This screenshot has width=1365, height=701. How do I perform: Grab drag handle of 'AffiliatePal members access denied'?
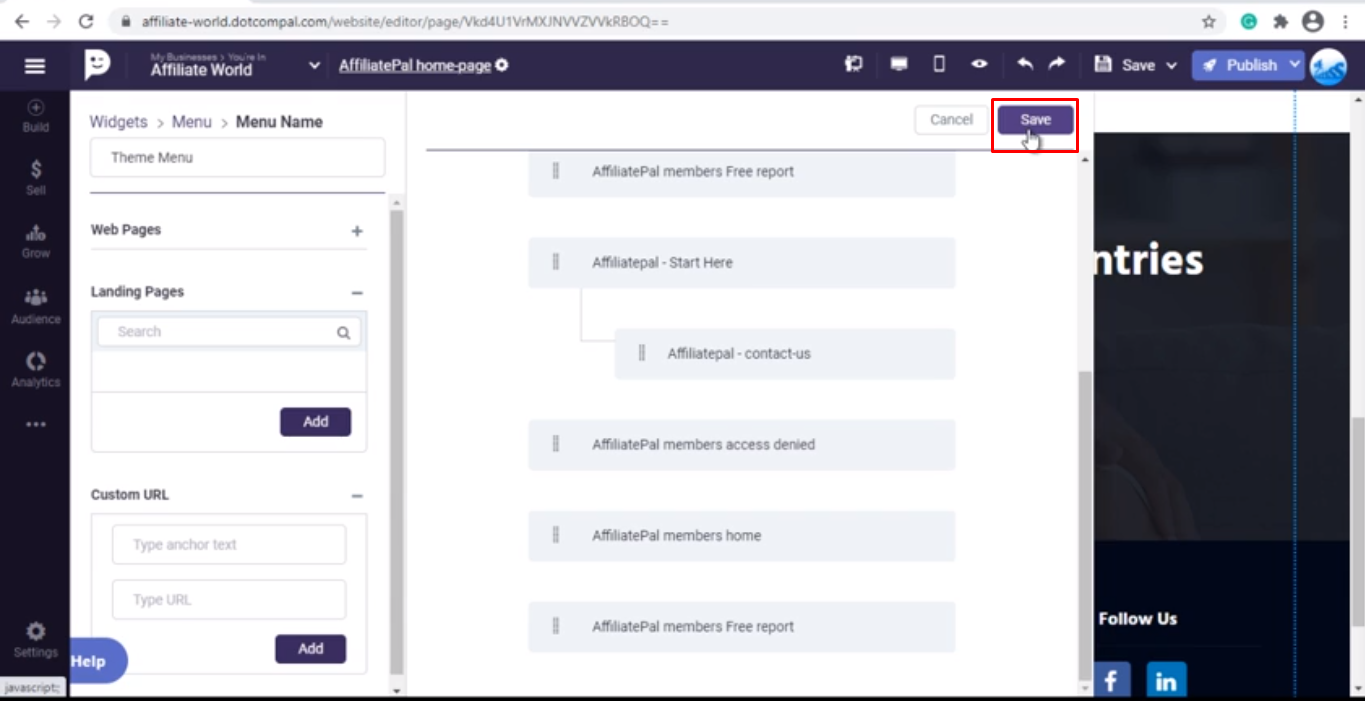coord(556,444)
